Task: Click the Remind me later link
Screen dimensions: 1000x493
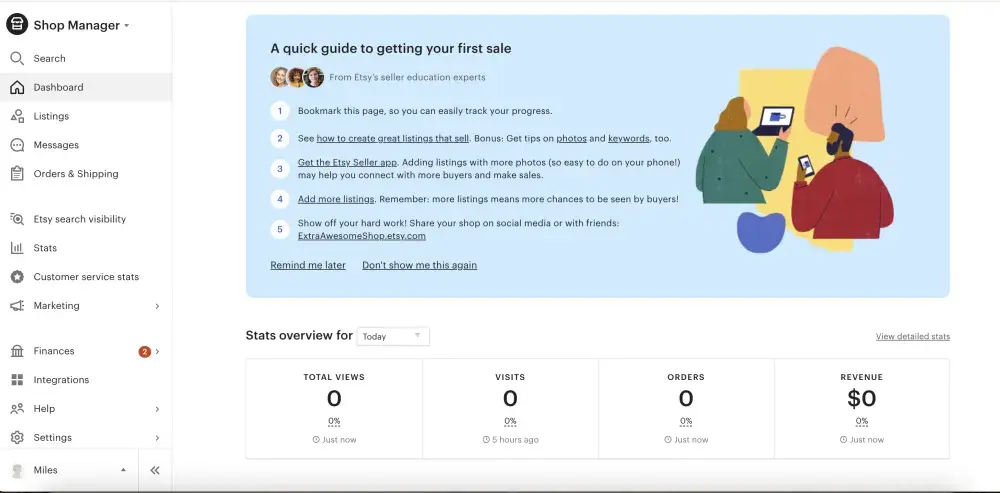Action: pyautogui.click(x=308, y=265)
